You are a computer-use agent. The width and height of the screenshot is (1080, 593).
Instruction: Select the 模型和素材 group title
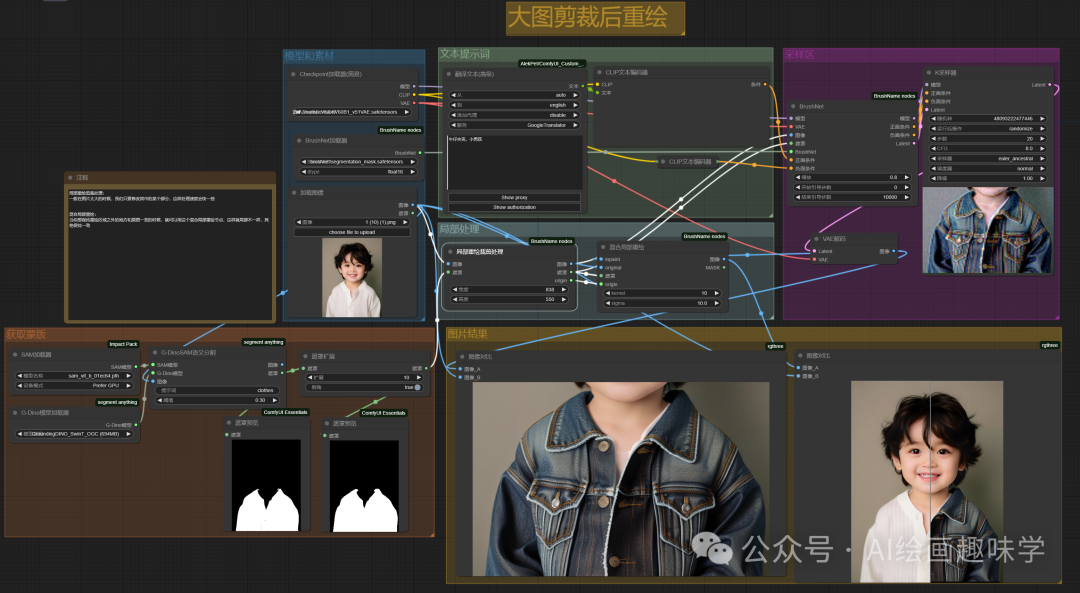[x=309, y=56]
